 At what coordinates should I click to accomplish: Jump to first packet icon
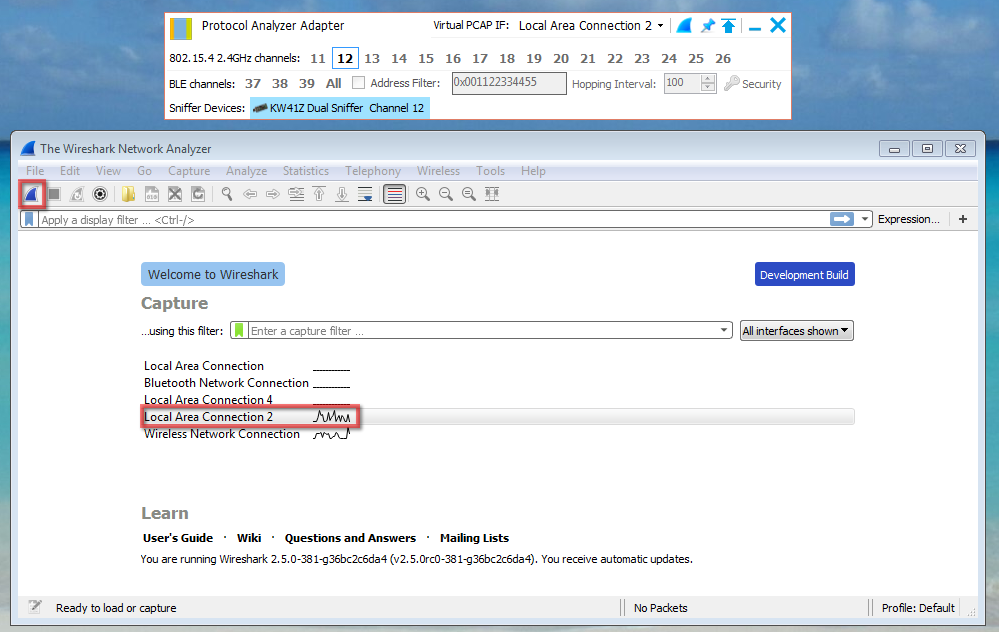click(x=319, y=194)
